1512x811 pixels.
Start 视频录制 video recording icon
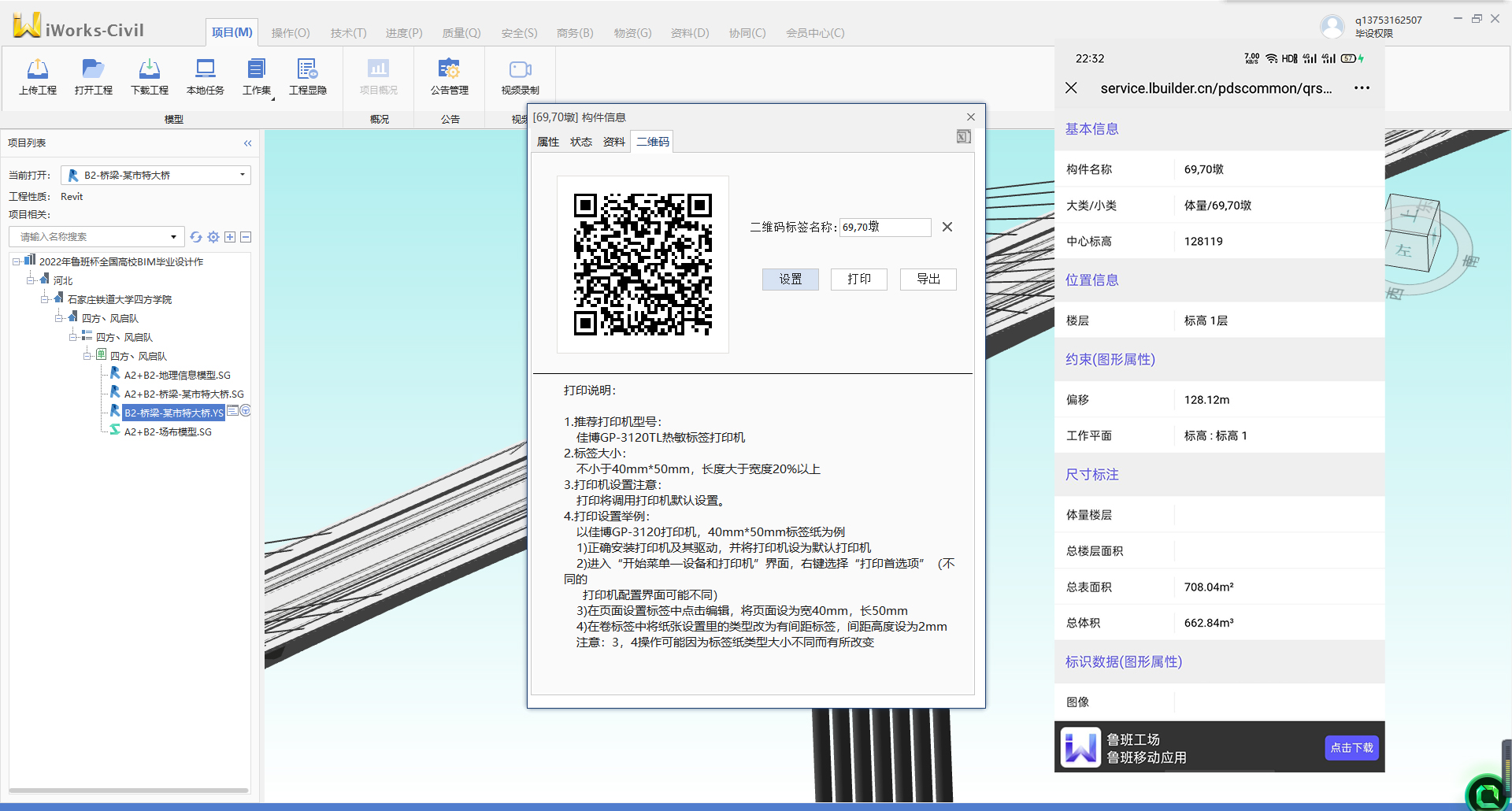[521, 69]
